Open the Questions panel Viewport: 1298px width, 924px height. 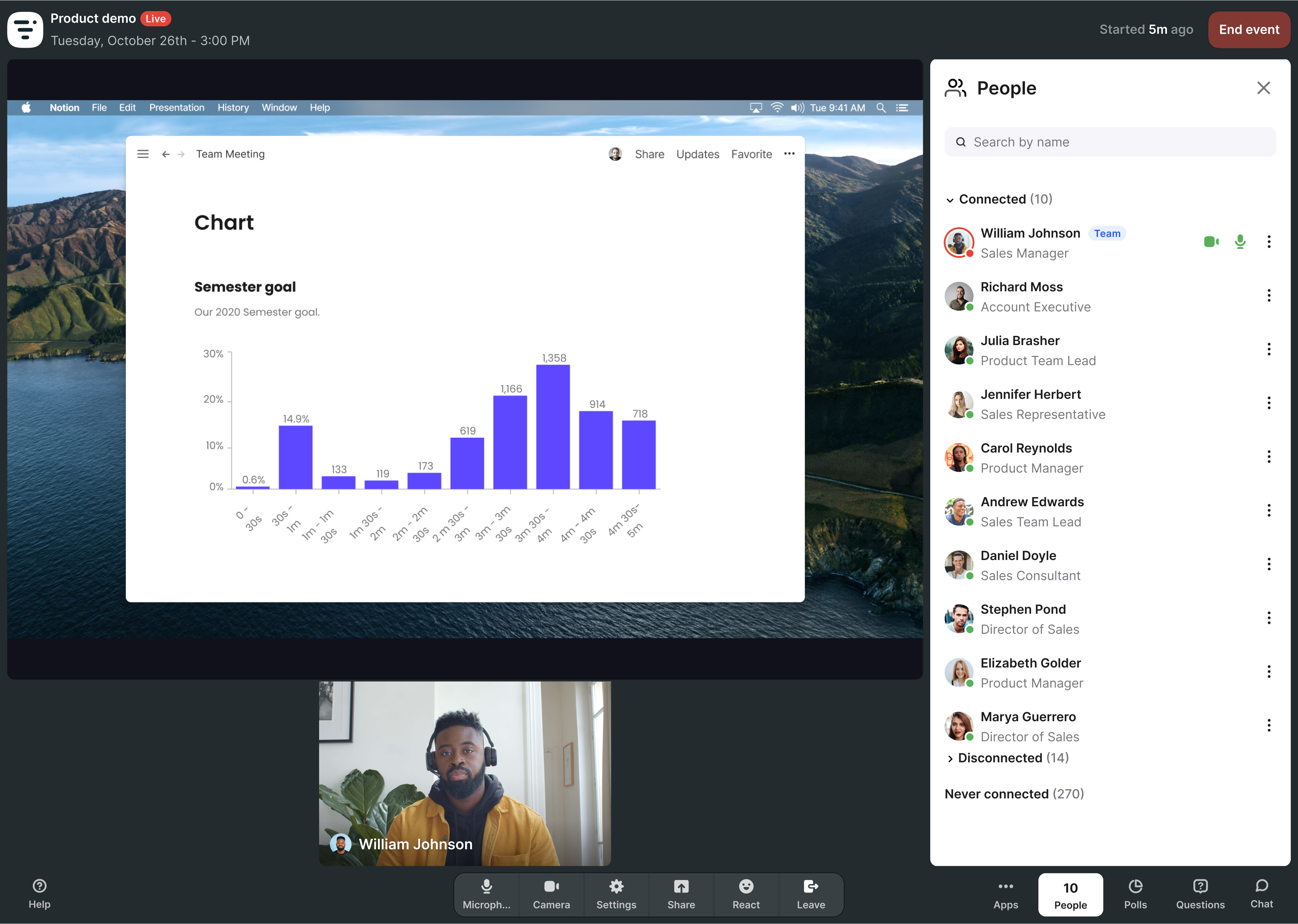pyautogui.click(x=1201, y=894)
